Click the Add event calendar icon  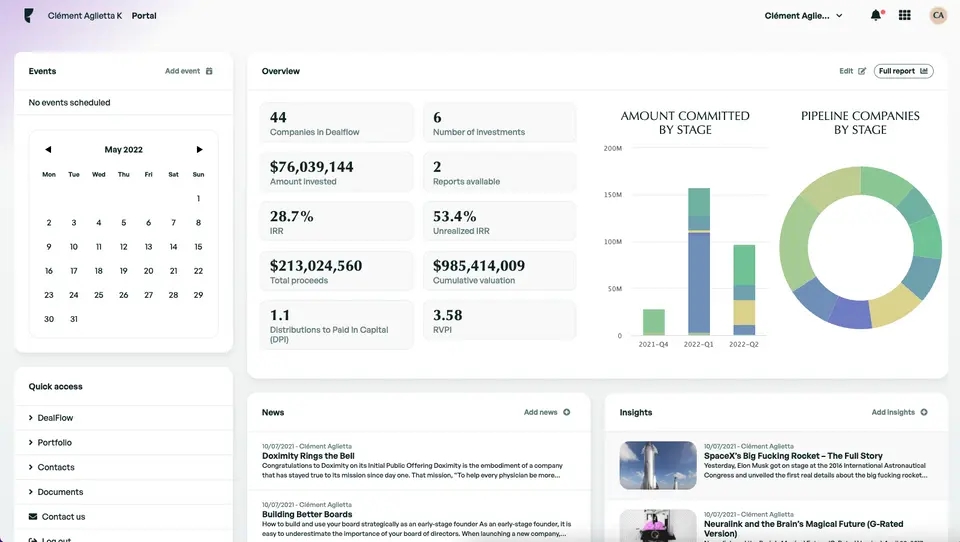[209, 71]
